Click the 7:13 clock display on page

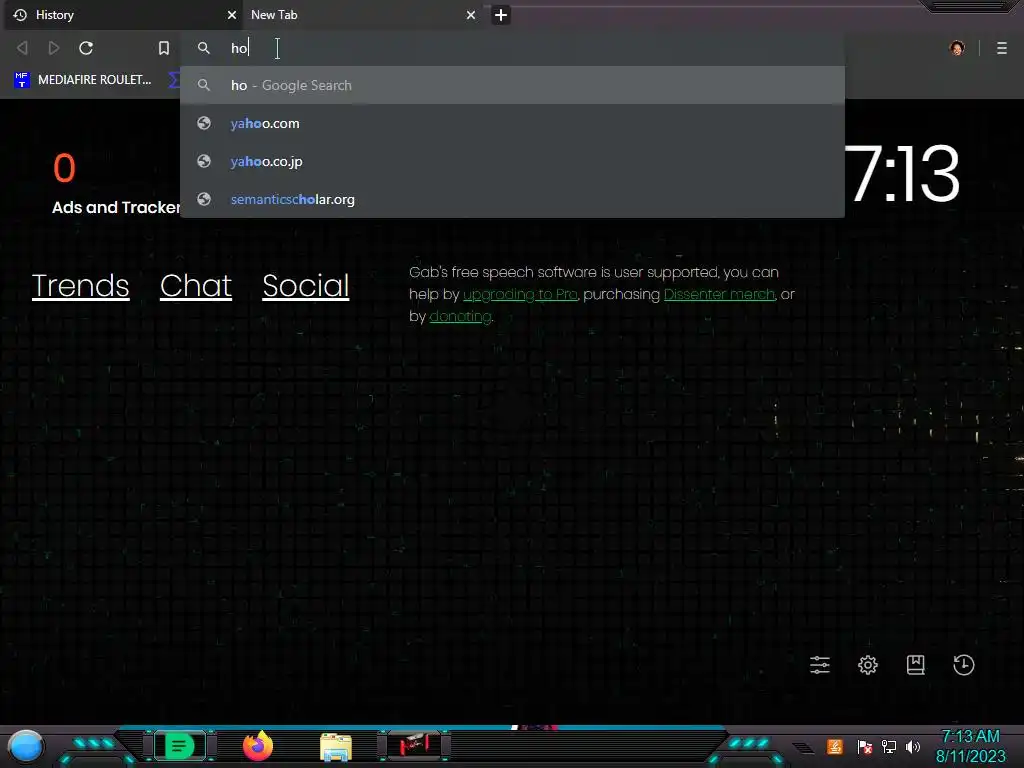(902, 174)
